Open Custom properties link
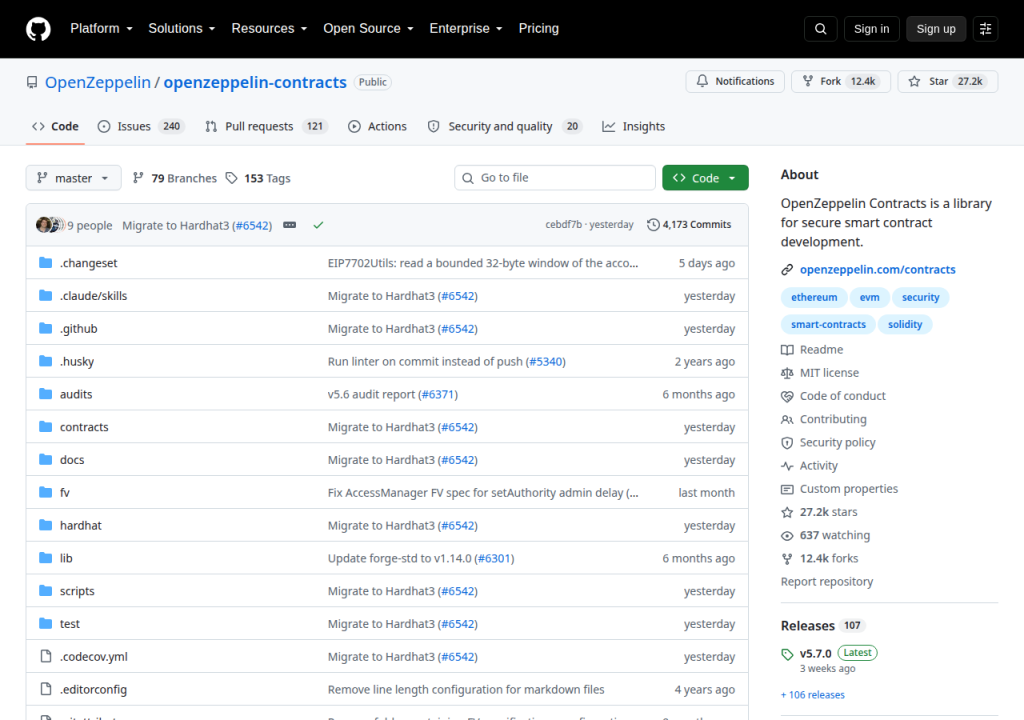This screenshot has height=720, width=1024. (839, 489)
